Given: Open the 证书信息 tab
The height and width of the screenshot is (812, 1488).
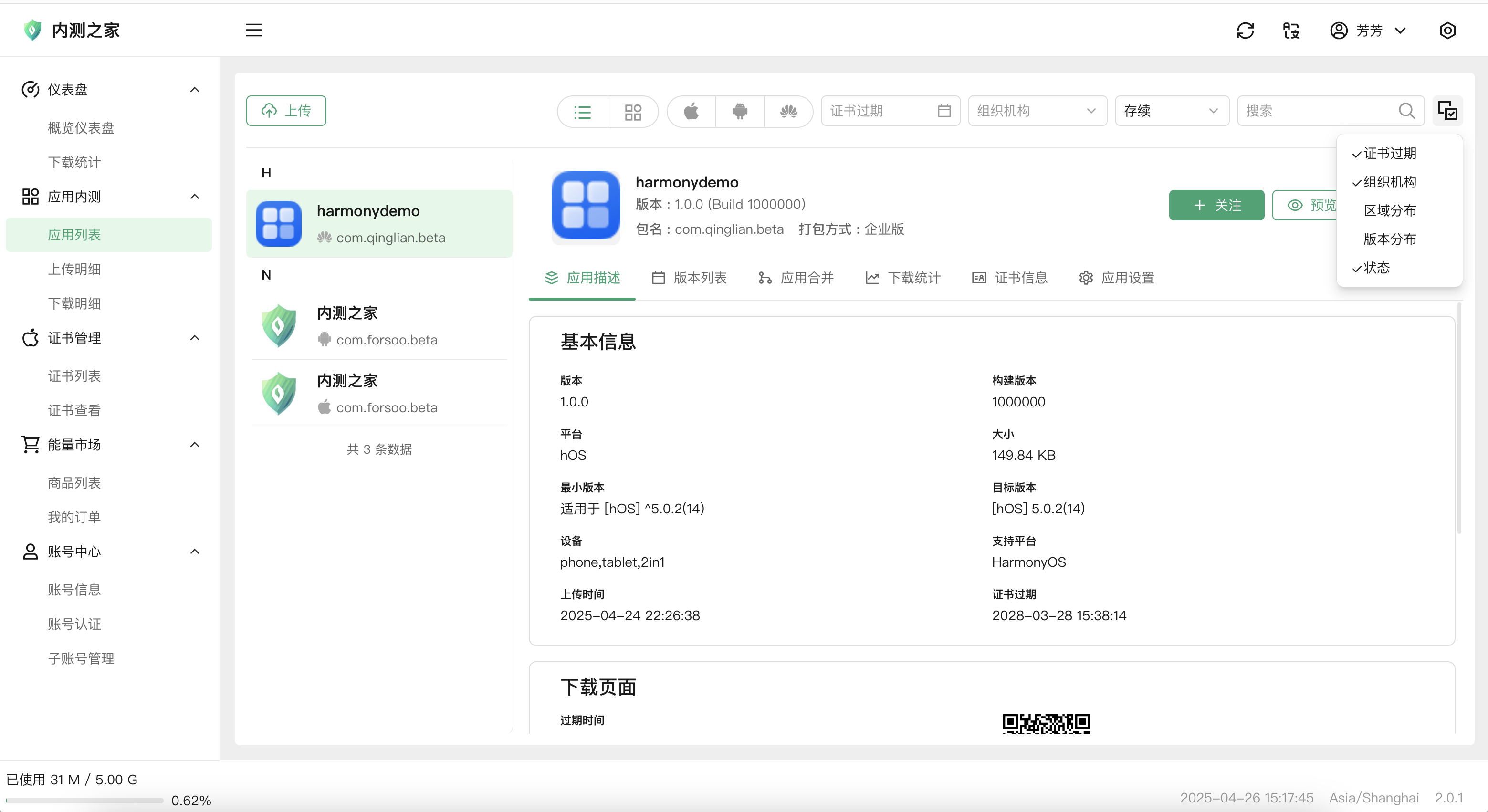Looking at the screenshot, I should pos(1010,278).
